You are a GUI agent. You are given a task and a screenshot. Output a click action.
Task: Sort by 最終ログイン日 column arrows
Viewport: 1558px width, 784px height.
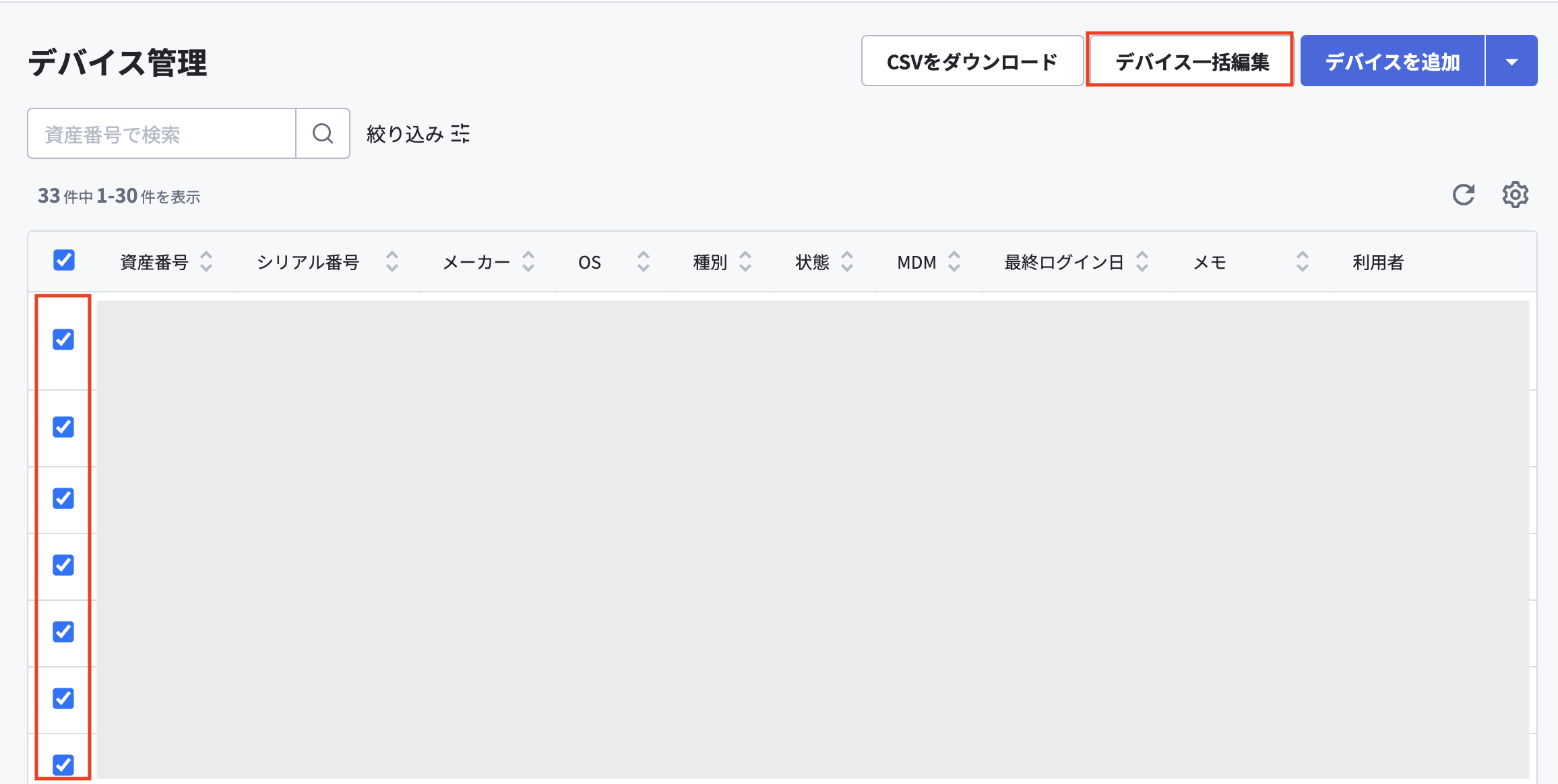coord(1142,261)
